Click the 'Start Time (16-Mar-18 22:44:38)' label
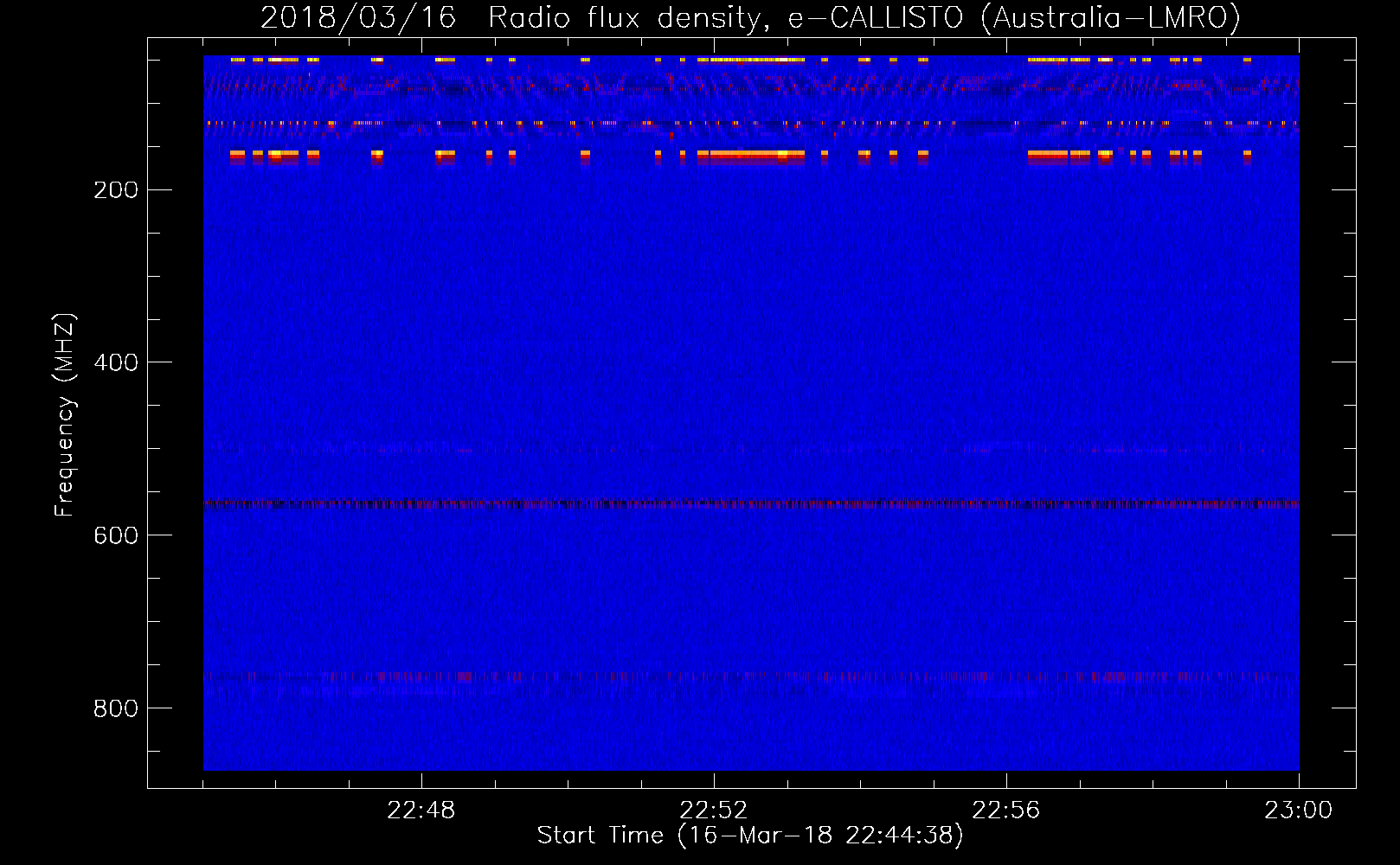The height and width of the screenshot is (865, 1400). (750, 836)
